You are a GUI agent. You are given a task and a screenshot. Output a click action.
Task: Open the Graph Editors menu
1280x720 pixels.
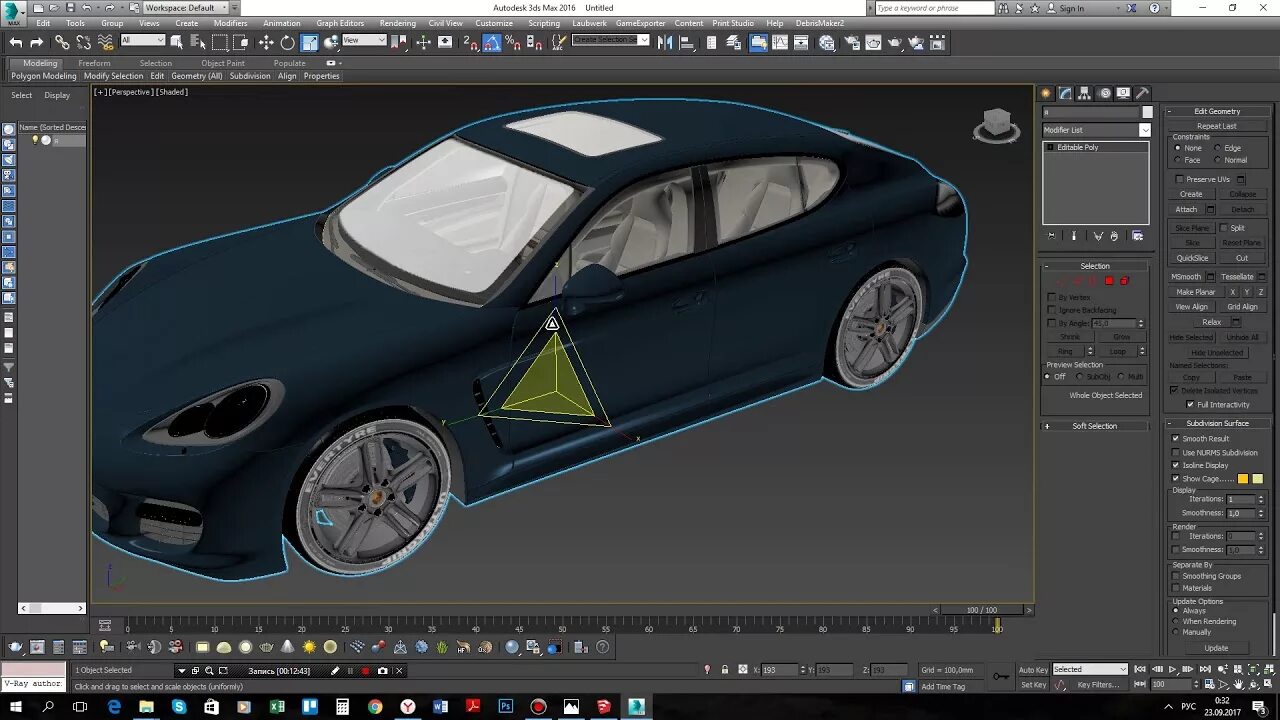coord(340,23)
